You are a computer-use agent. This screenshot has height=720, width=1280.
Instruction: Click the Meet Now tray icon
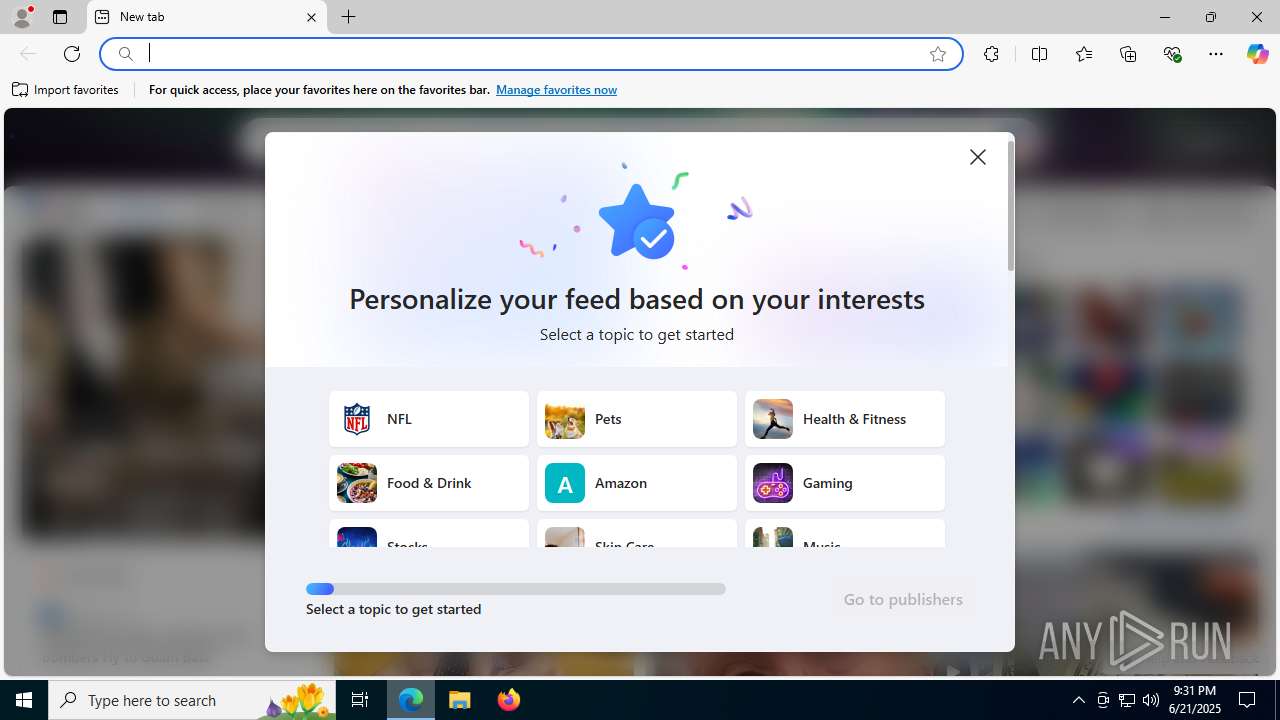1103,700
